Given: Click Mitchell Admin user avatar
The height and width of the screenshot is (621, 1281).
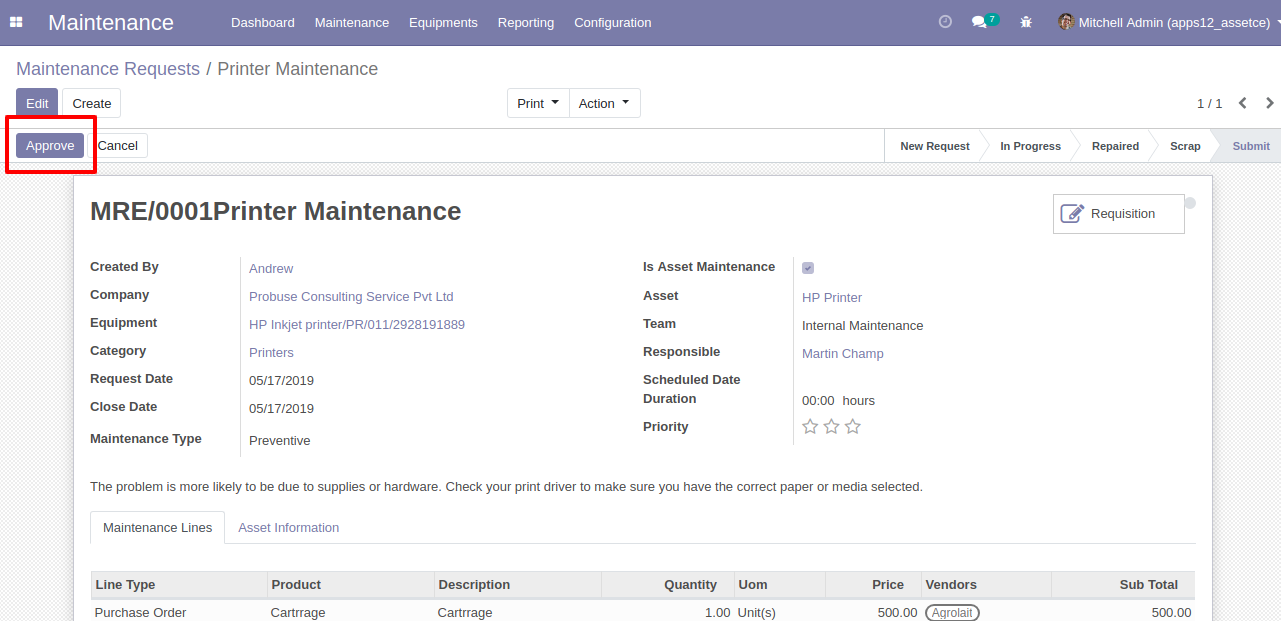Looking at the screenshot, I should point(1066,22).
